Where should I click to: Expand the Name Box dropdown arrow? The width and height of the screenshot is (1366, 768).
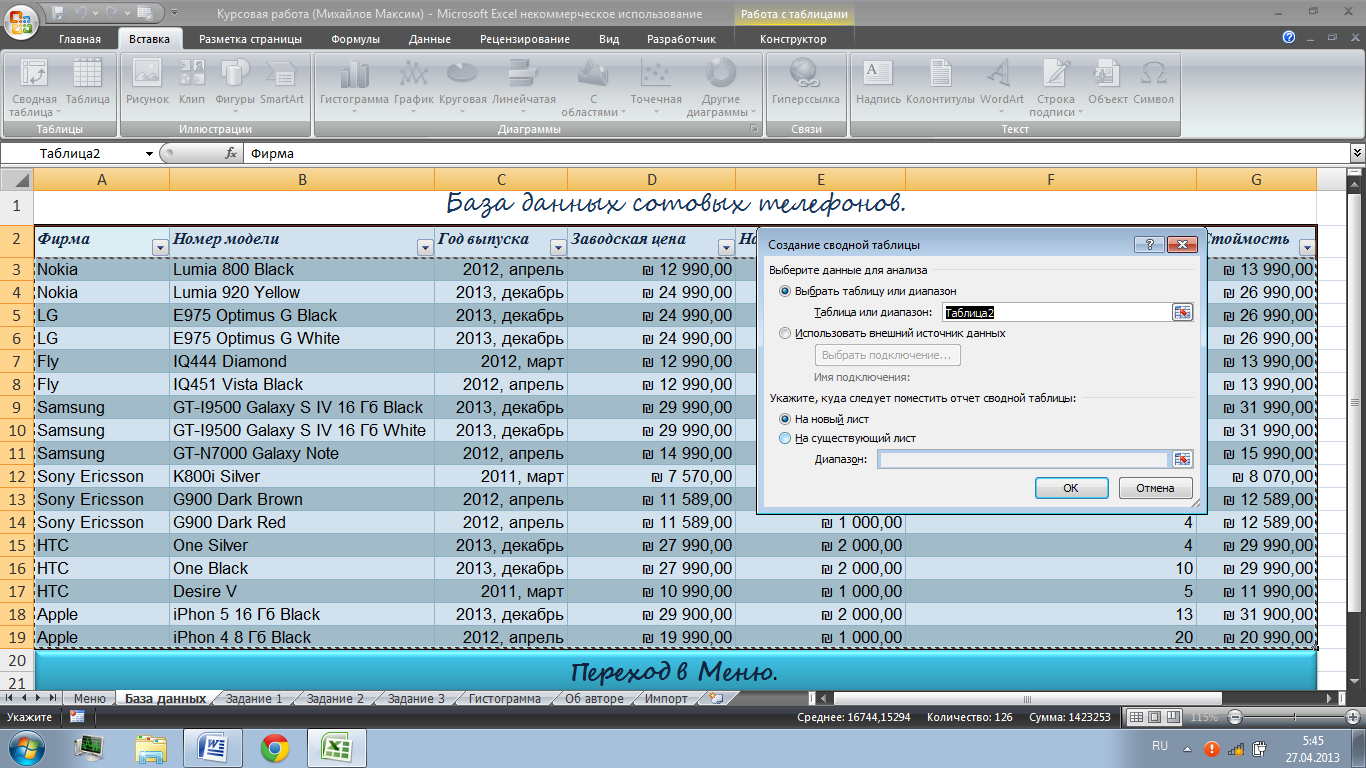point(149,153)
